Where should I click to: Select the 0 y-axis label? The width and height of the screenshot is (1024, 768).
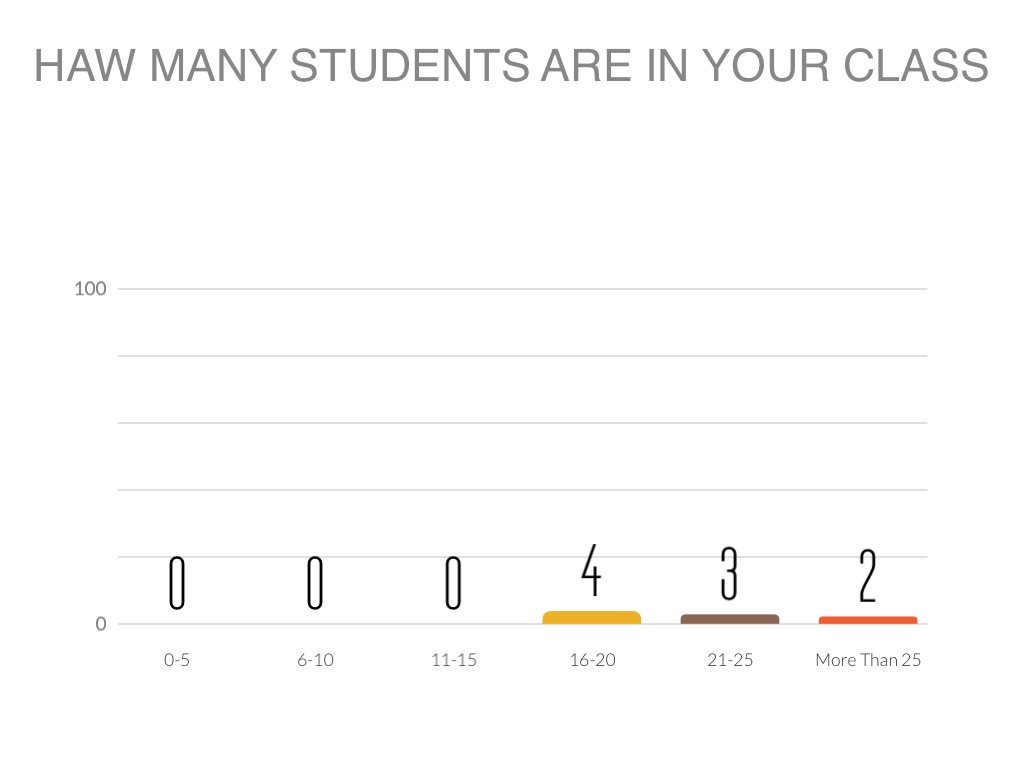coord(100,624)
